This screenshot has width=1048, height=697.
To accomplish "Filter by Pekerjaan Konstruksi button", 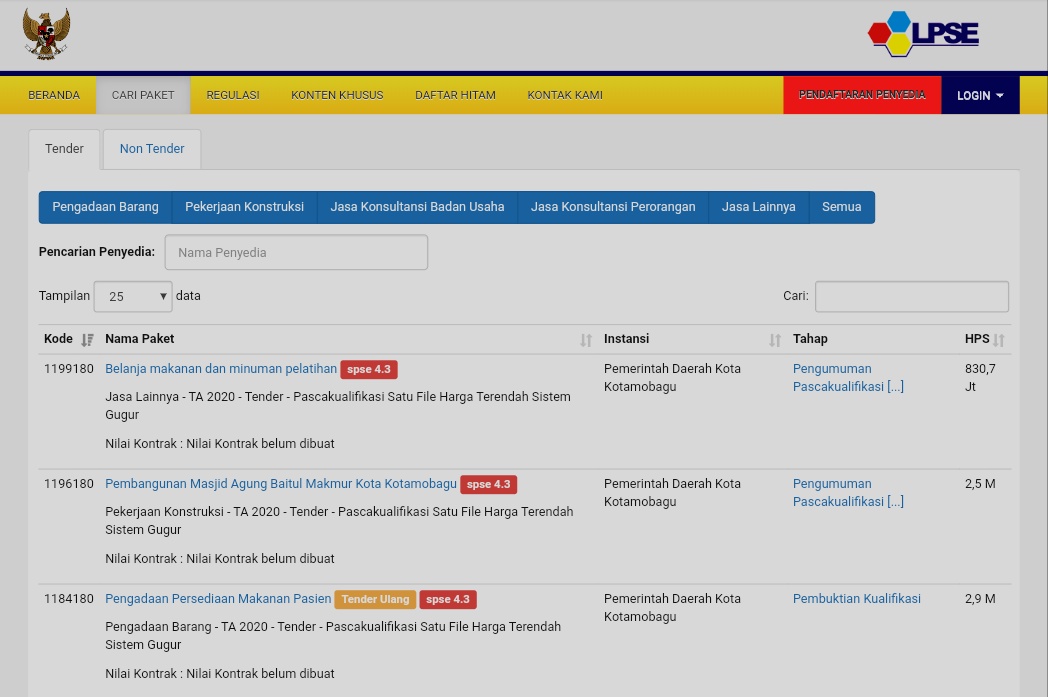I will point(244,207).
